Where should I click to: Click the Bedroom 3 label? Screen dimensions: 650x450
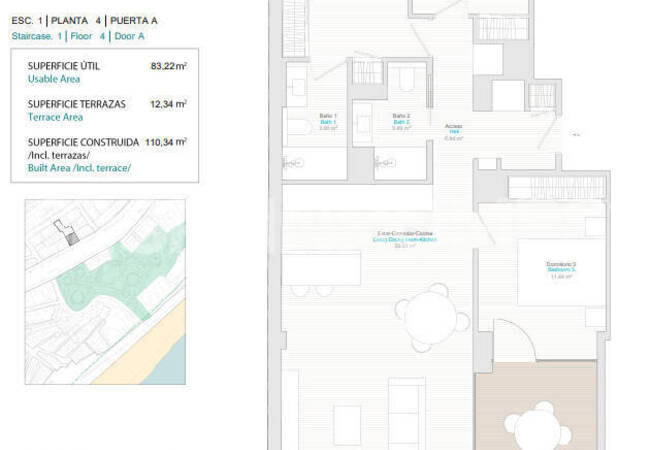560,267
